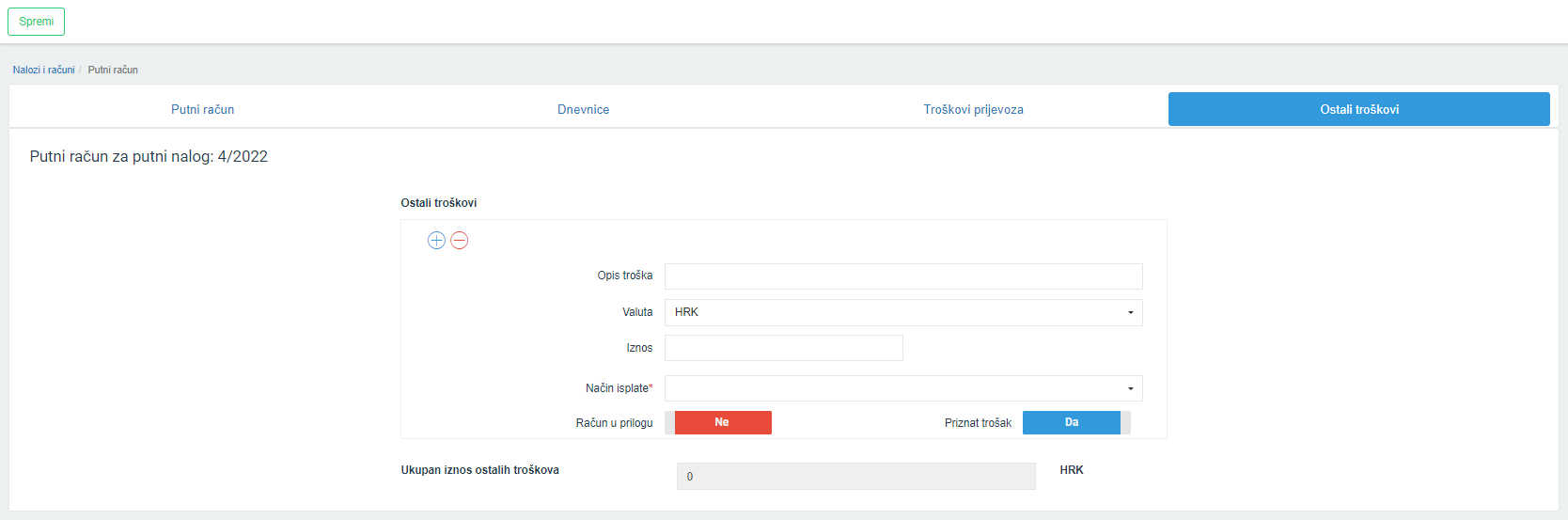
Task: Click the Način isplate dropdown arrow
Action: [1130, 389]
